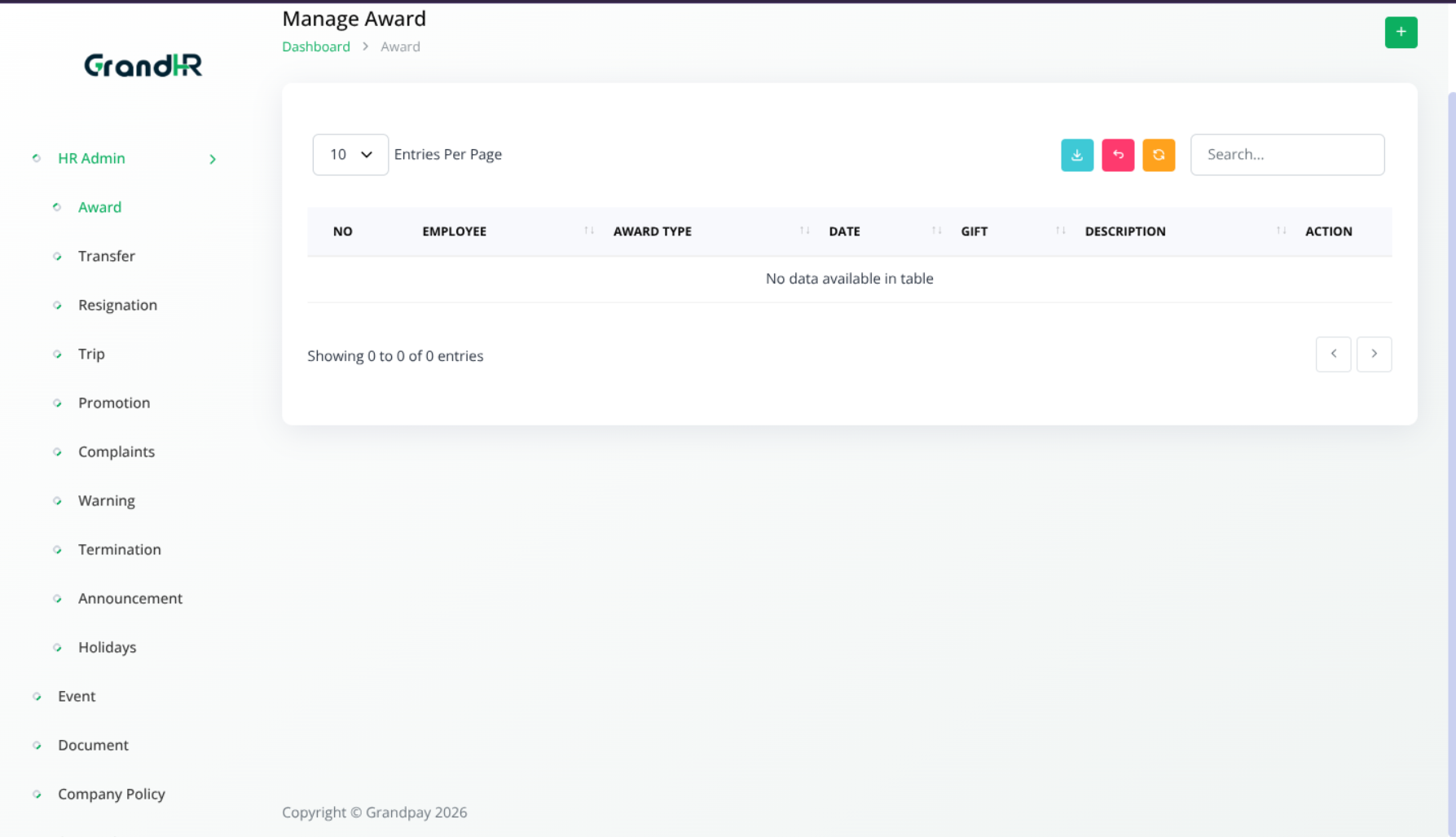Sort by Award Type column header
Screen dimensions: 1456x837
[652, 231]
